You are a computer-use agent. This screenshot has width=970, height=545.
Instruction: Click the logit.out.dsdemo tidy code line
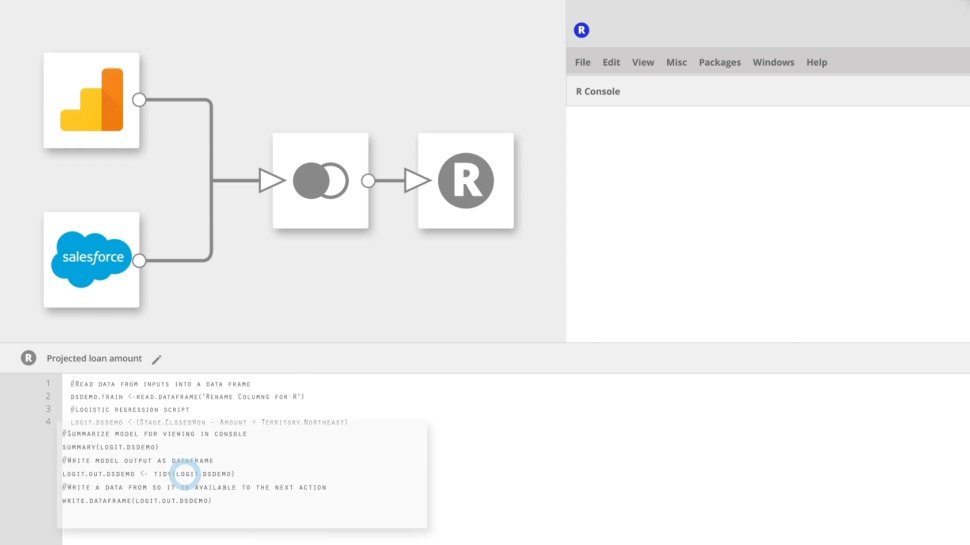(x=148, y=474)
